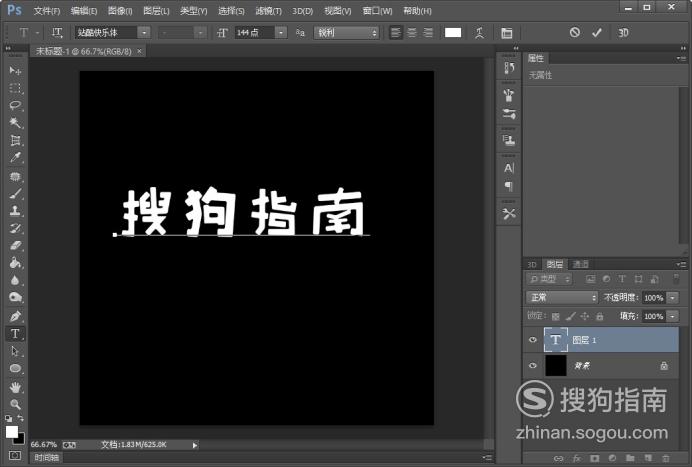This screenshot has width=692, height=467.
Task: Open anti-aliasing dropdown 锐利
Action: tap(346, 33)
